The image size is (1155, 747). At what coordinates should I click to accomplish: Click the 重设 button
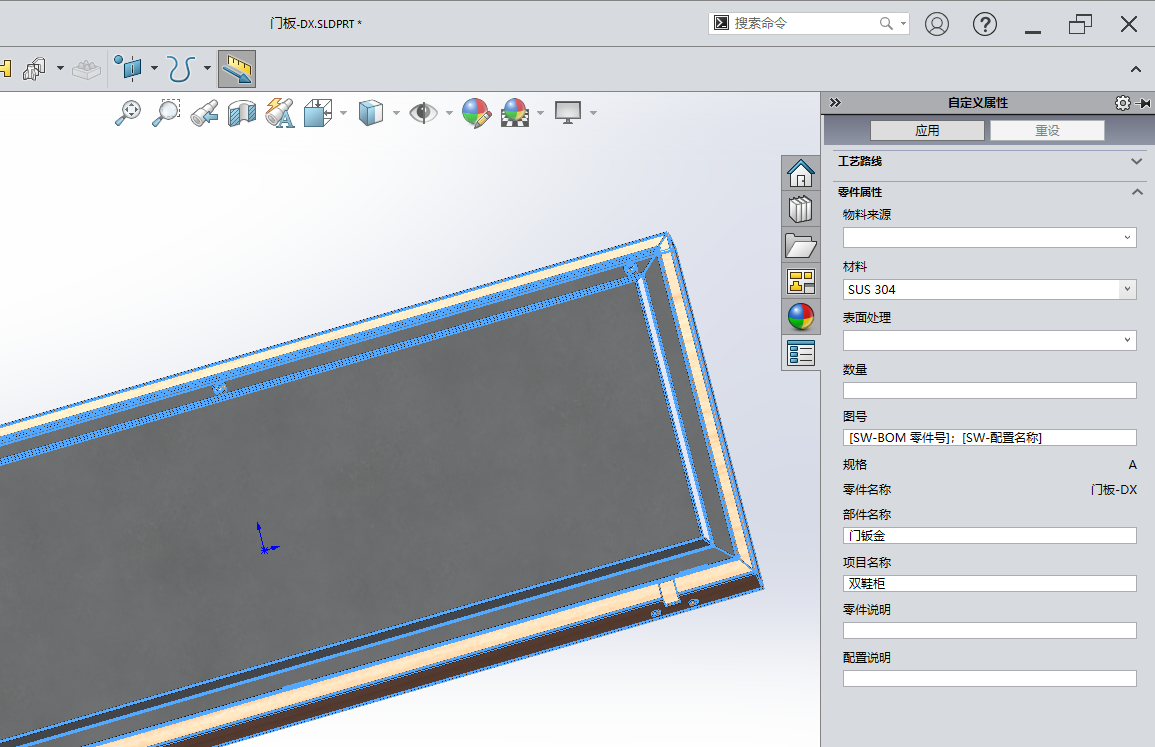[1047, 130]
